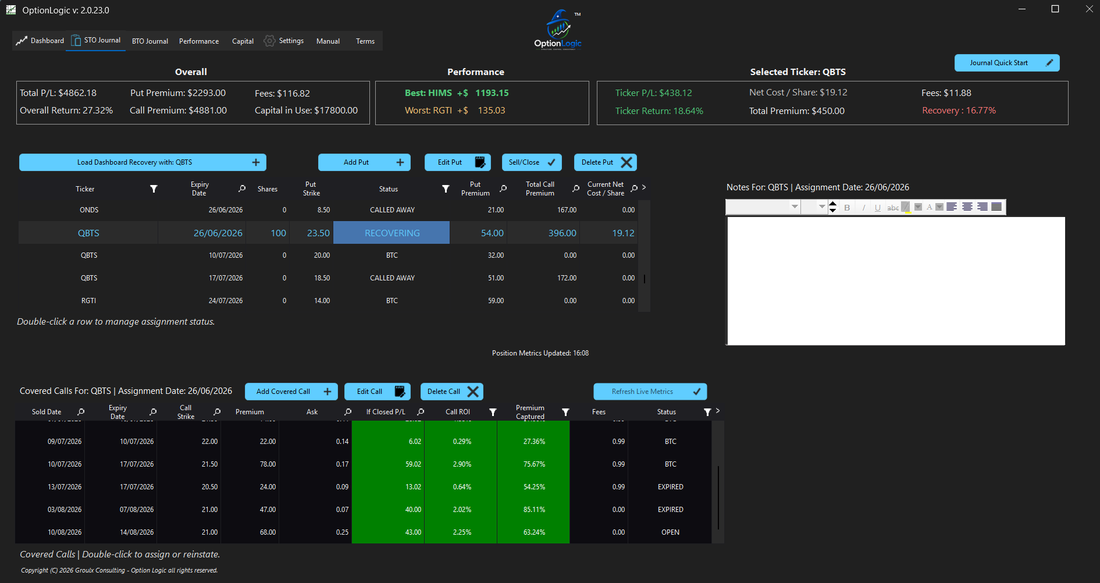Search the Put Premium column
The width and height of the screenshot is (1100, 583).
[503, 189]
